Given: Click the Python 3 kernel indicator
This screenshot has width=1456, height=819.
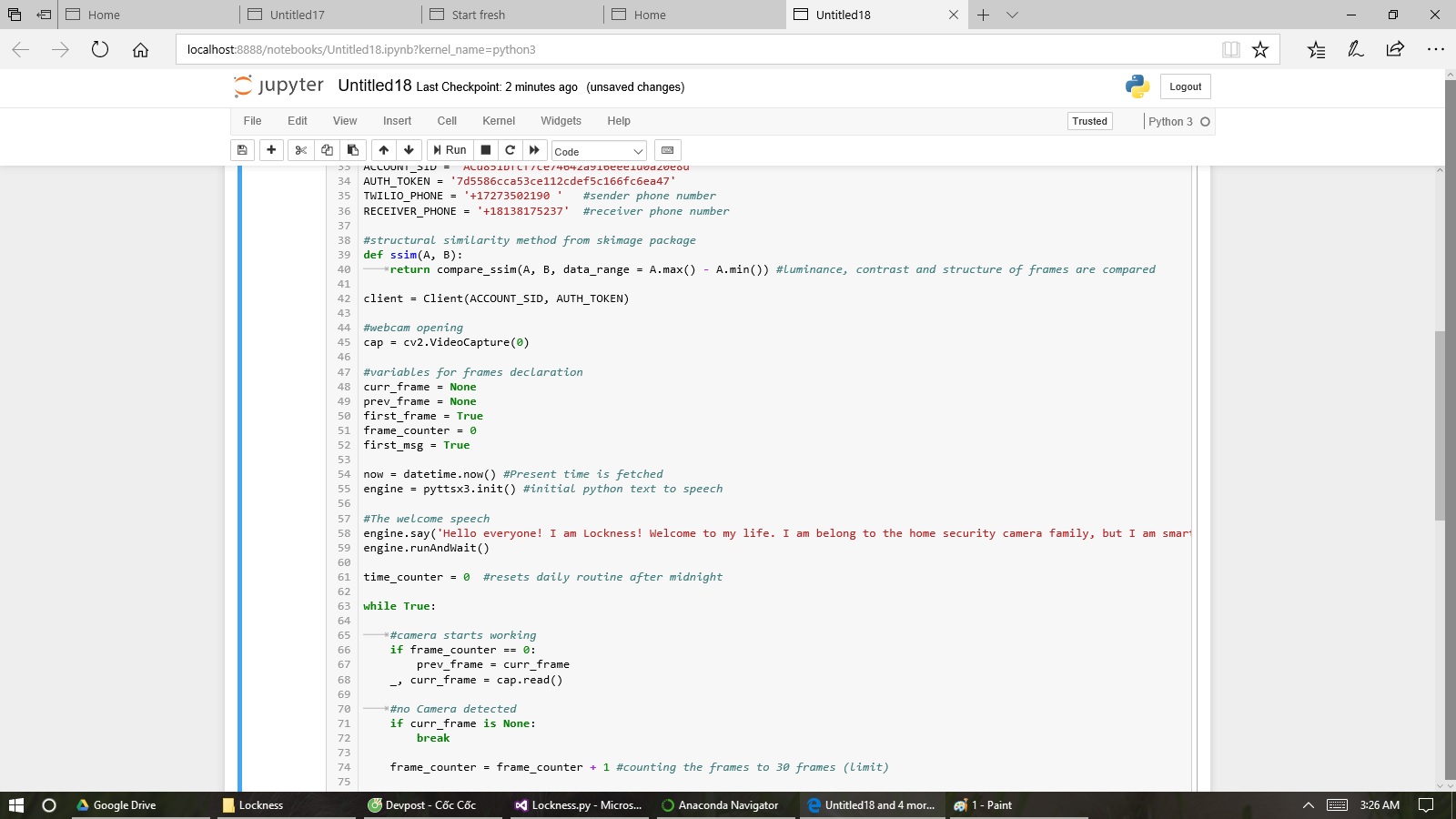Looking at the screenshot, I should pos(1179,121).
